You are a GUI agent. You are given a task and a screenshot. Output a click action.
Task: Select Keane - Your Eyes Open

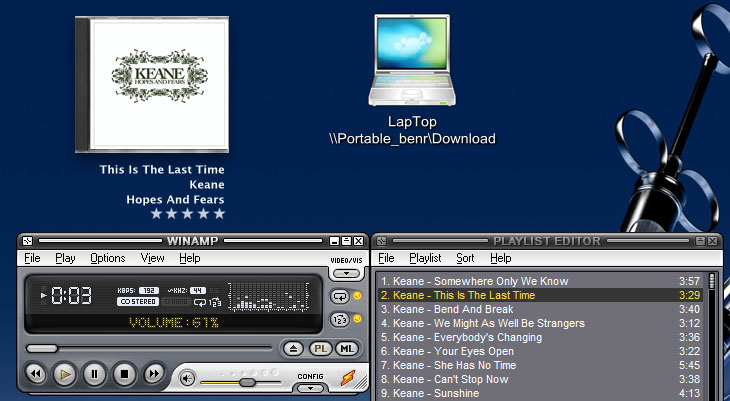[541, 351]
